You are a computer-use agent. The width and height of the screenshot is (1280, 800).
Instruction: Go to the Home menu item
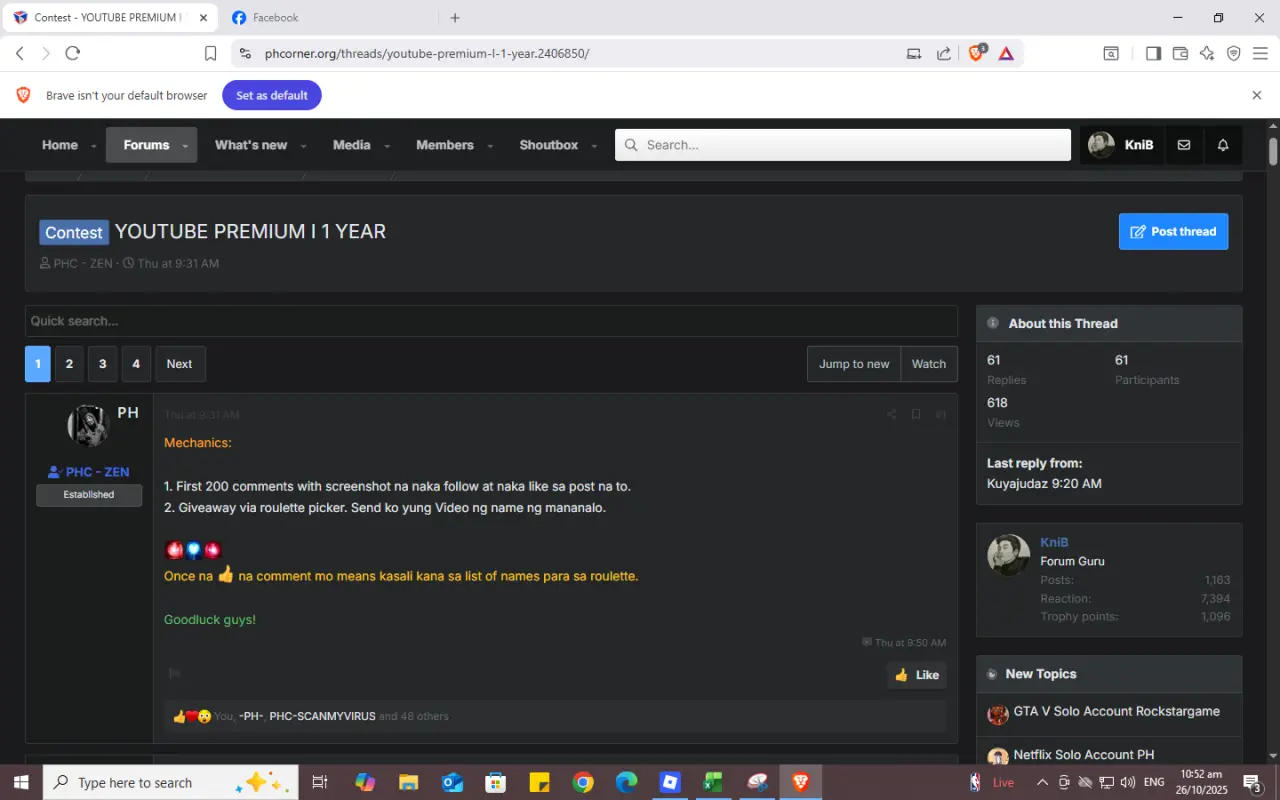click(60, 145)
